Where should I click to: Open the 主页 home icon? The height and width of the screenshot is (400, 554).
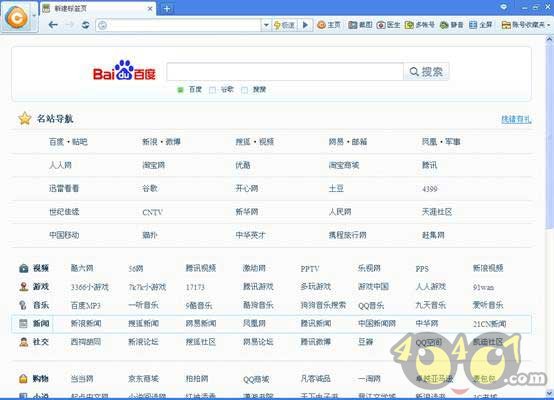pos(321,25)
